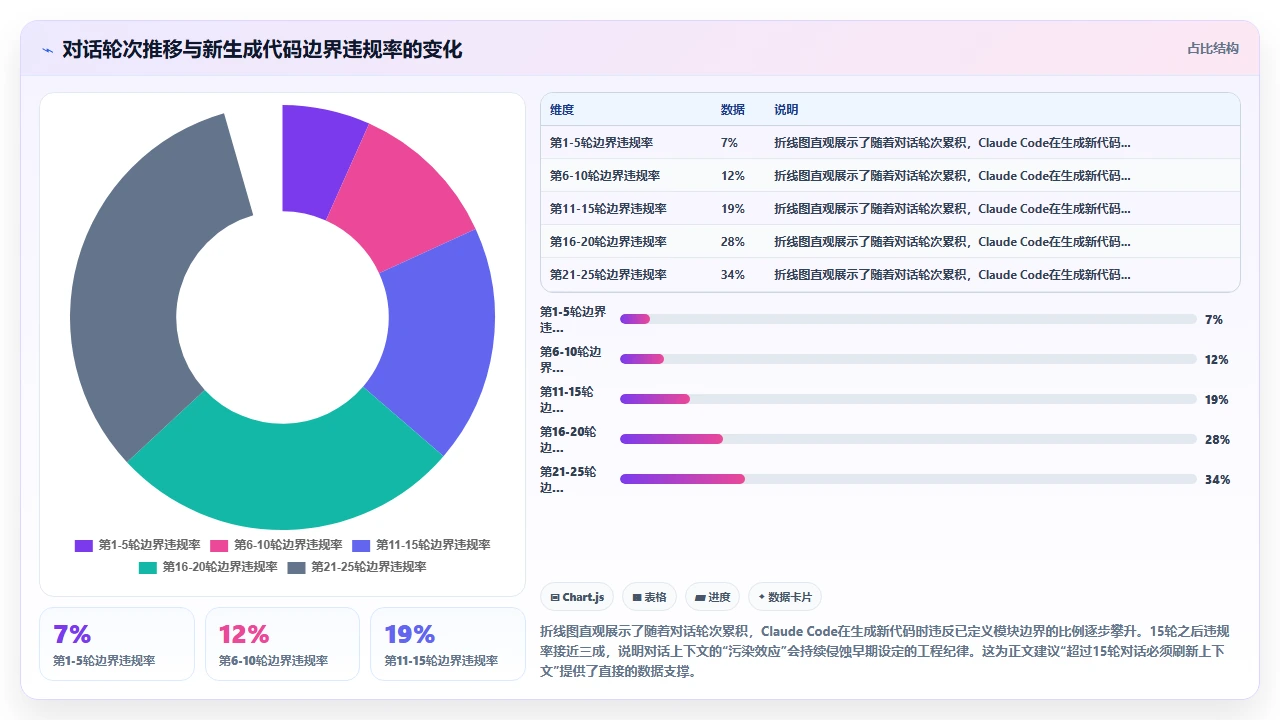Click the 28% cell in table
Image resolution: width=1280 pixels, height=720 pixels.
tap(733, 242)
